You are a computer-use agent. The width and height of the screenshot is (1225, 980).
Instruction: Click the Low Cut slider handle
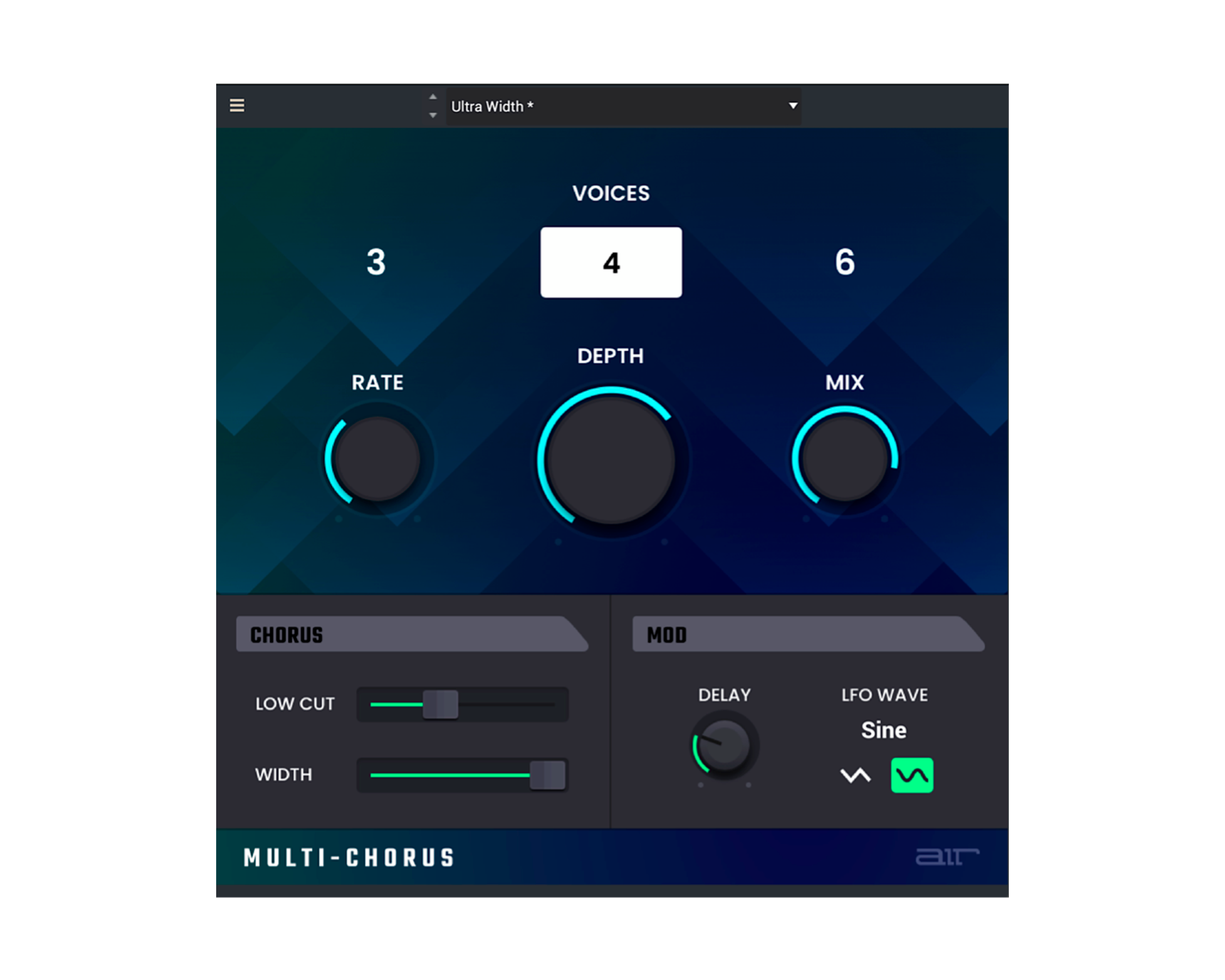pos(440,705)
